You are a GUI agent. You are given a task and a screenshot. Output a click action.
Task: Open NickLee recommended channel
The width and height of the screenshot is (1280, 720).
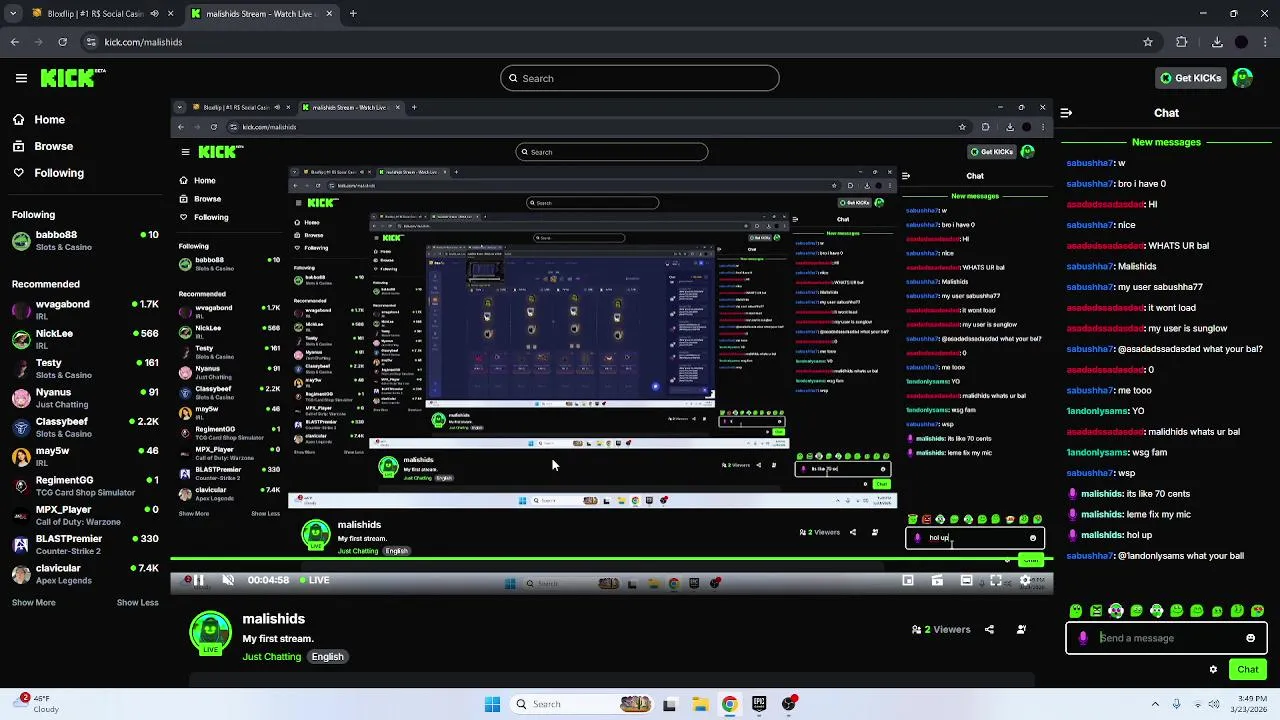pyautogui.click(x=84, y=339)
